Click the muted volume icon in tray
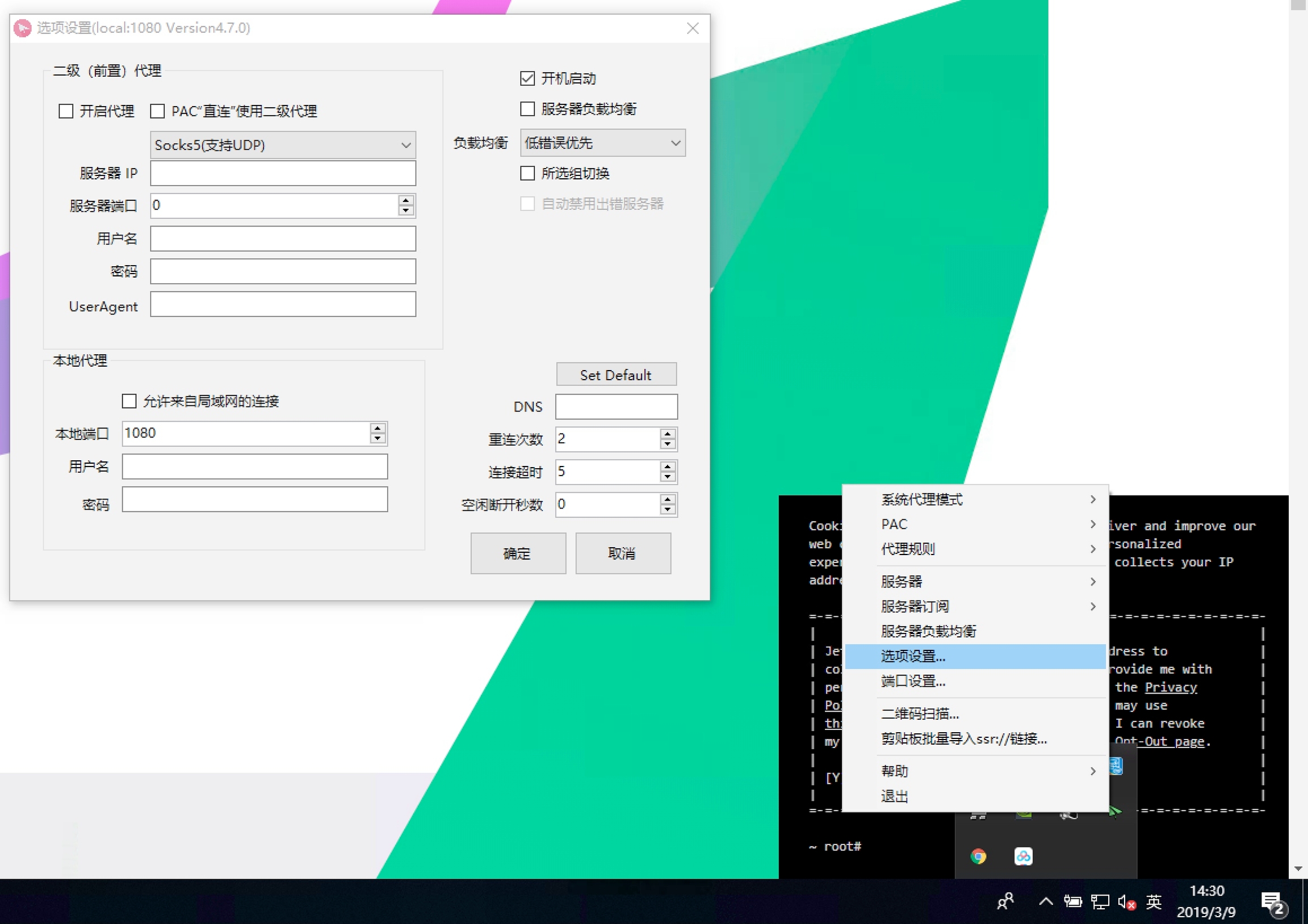This screenshot has height=924, width=1308. click(1126, 902)
